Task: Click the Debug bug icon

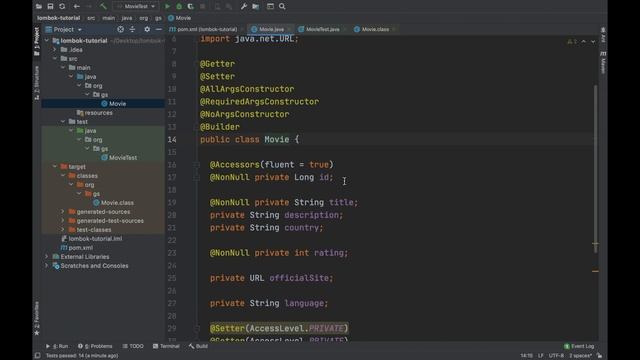Action: [x=179, y=7]
